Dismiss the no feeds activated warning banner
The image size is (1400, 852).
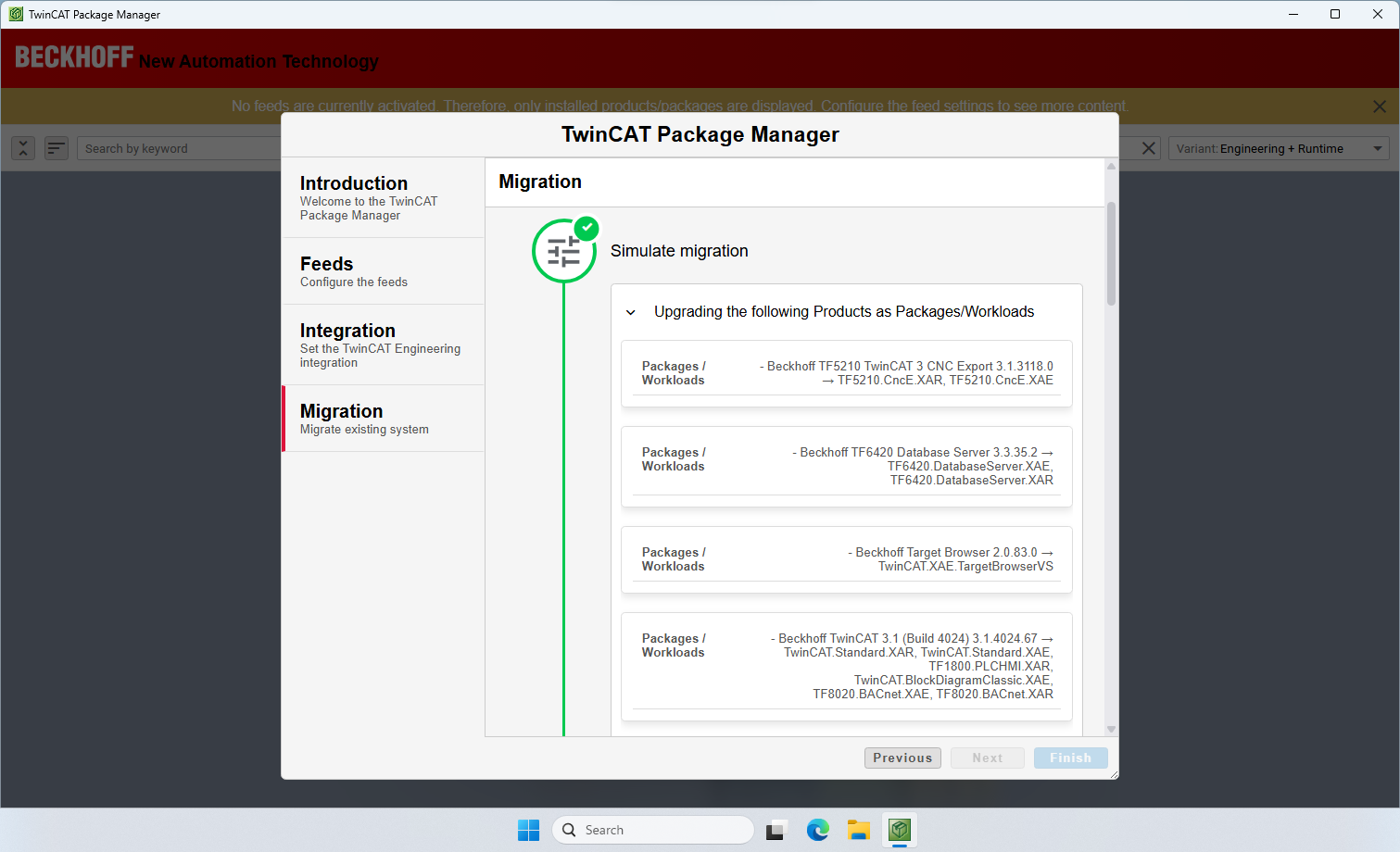(x=1380, y=106)
